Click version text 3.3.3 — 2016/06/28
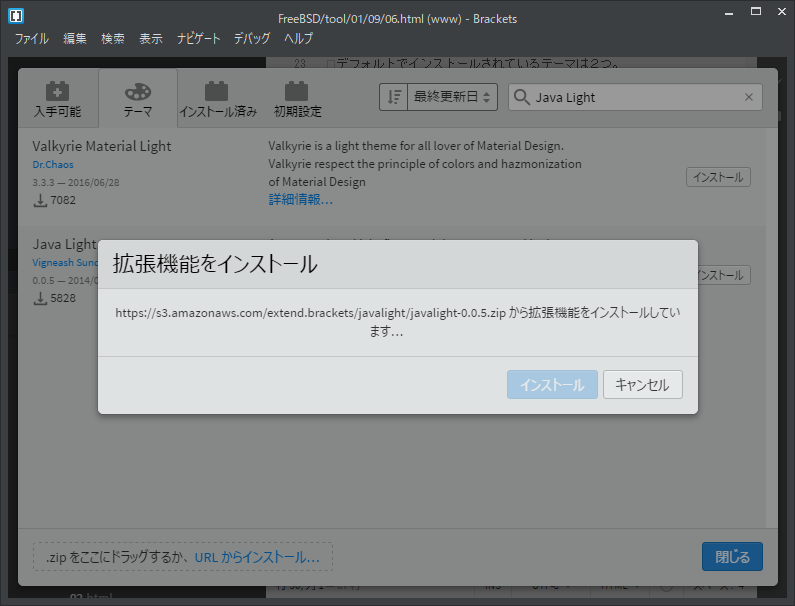 [76, 183]
